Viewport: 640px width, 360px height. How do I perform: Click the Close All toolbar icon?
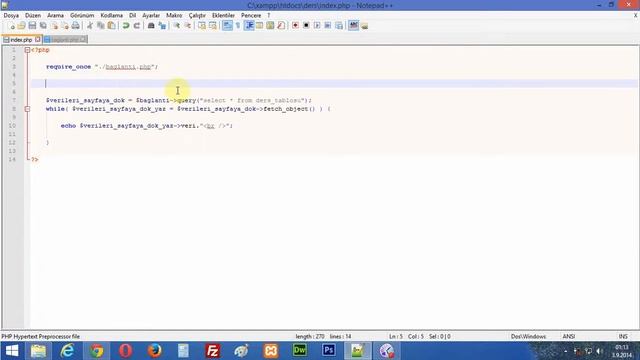tap(64, 26)
